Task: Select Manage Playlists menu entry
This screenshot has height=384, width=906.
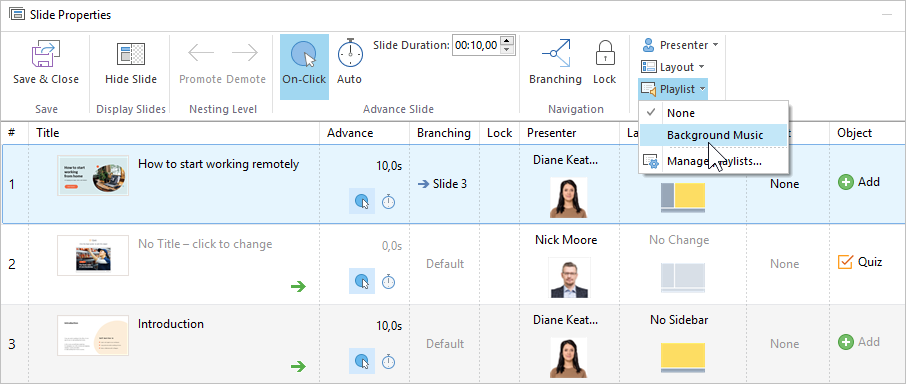Action: [x=715, y=161]
